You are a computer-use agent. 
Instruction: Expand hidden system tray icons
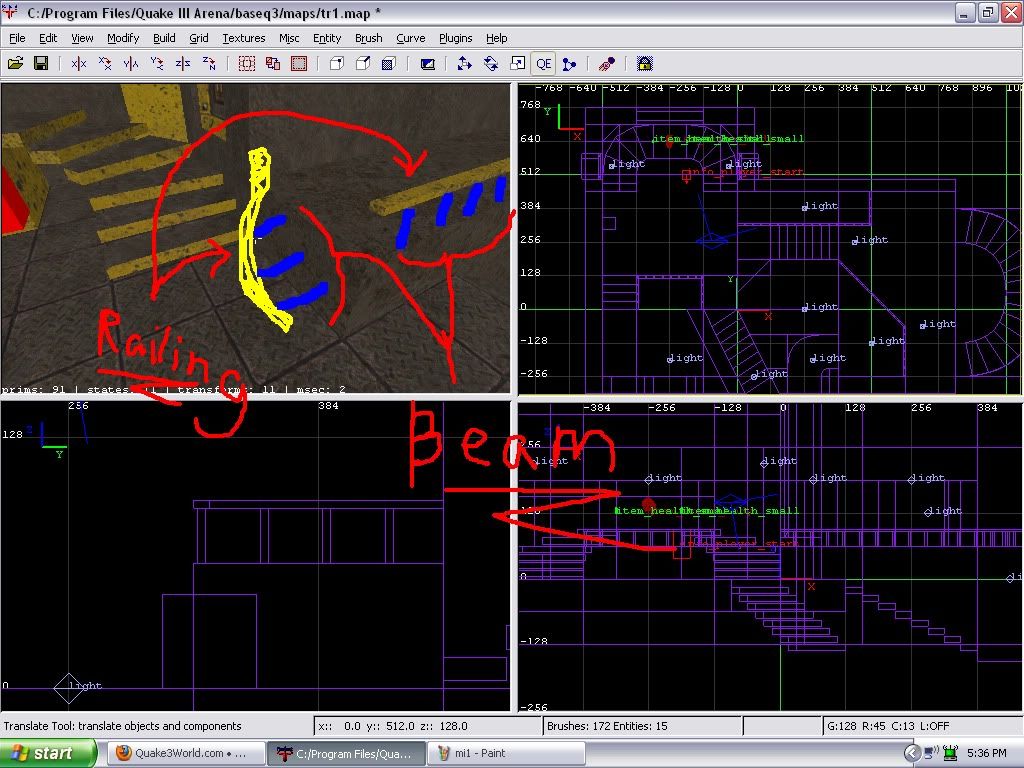pos(912,753)
